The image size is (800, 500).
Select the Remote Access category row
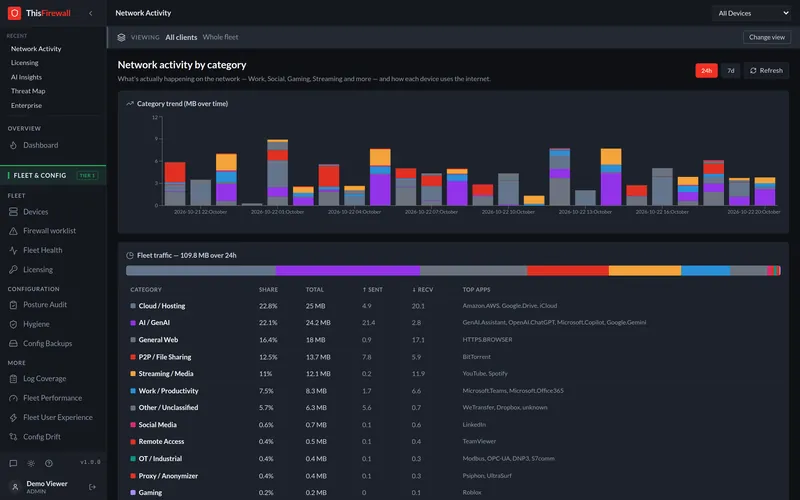pyautogui.click(x=453, y=441)
